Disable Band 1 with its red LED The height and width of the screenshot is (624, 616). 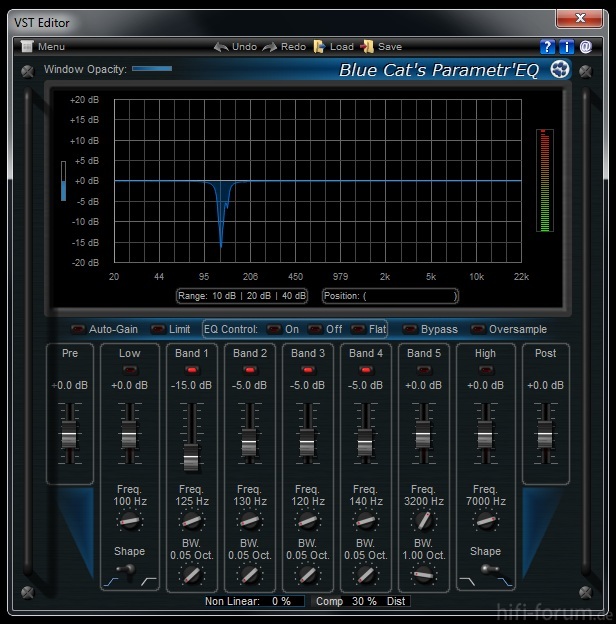(x=191, y=370)
